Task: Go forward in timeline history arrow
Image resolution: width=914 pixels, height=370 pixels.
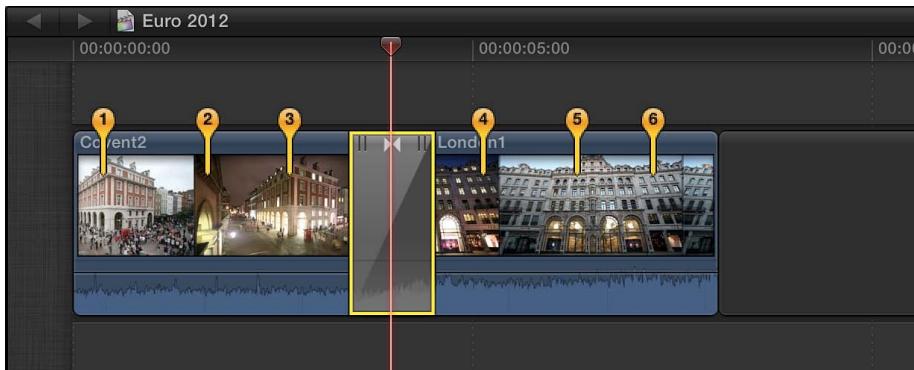Action: 85,22
